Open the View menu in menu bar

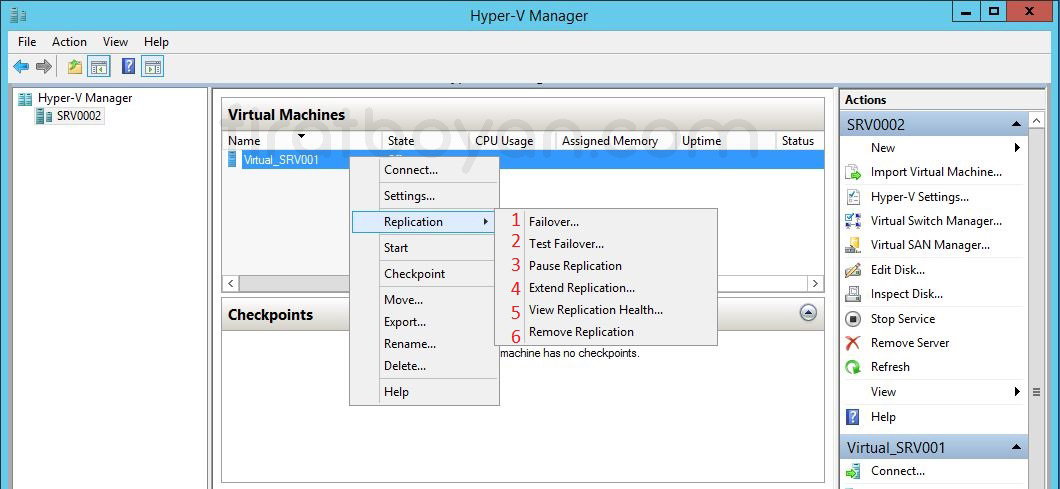point(115,42)
